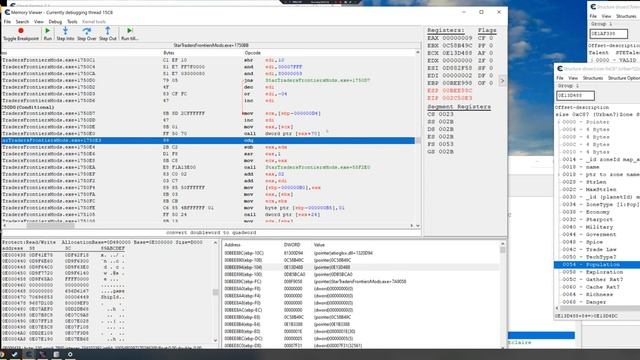This screenshot has width=640, height=360.
Task: Toggle the ZF flag value
Action: click(485, 60)
